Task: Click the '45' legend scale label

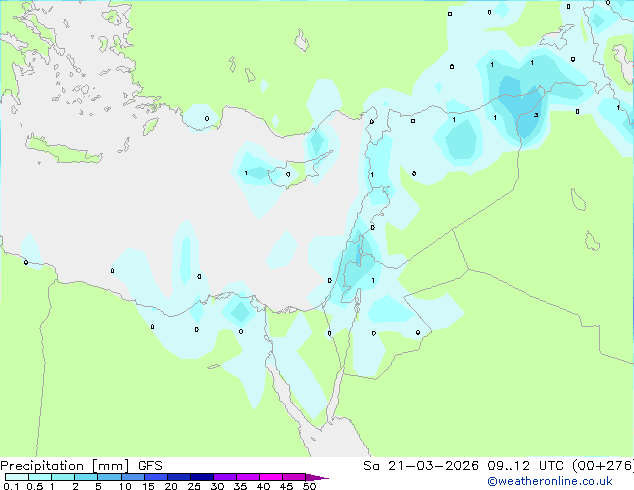Action: 287,486
